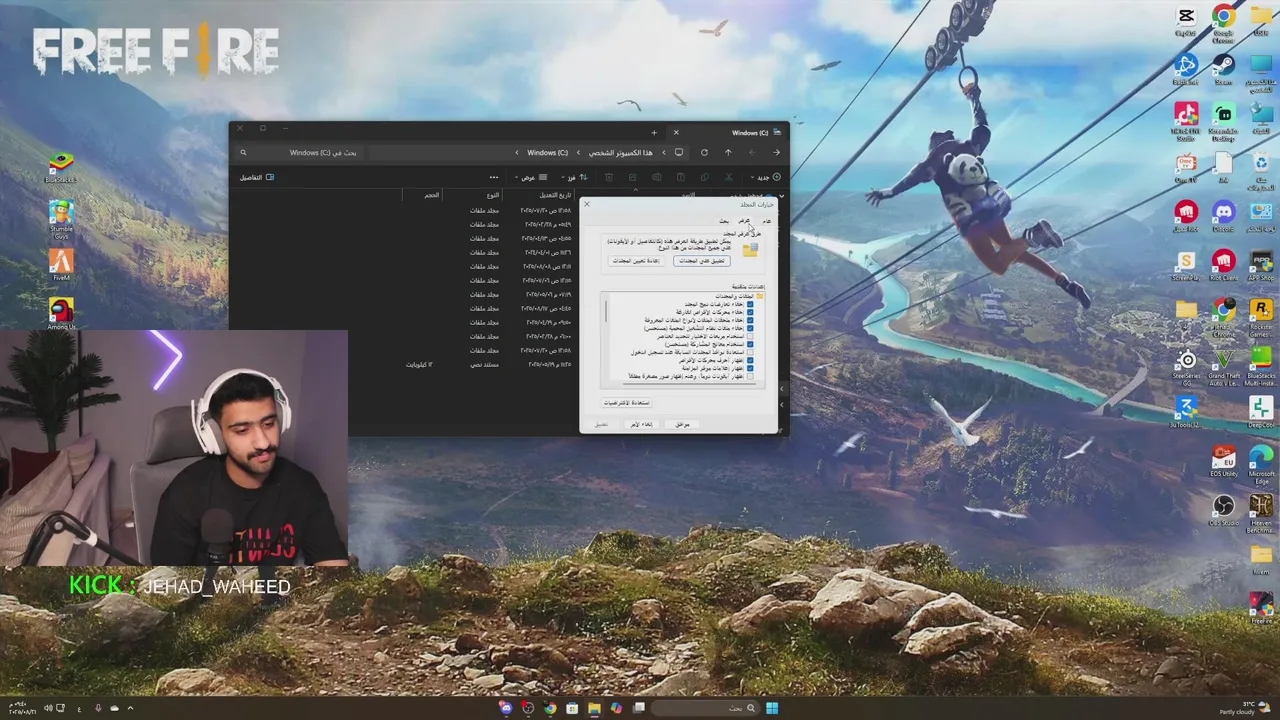The width and height of the screenshot is (1280, 720).
Task: Click 'تطبيق على المجلدات' (Apply to Folders) button
Action: point(702,261)
